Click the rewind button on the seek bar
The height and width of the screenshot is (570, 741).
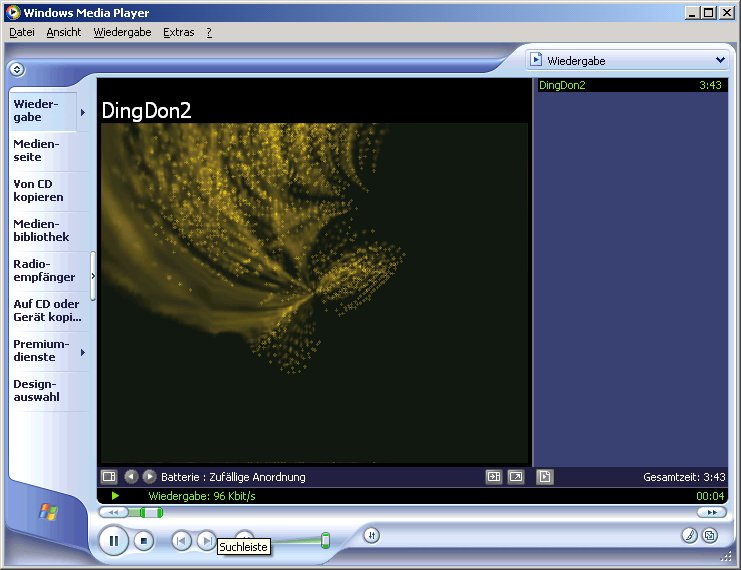coord(113,512)
